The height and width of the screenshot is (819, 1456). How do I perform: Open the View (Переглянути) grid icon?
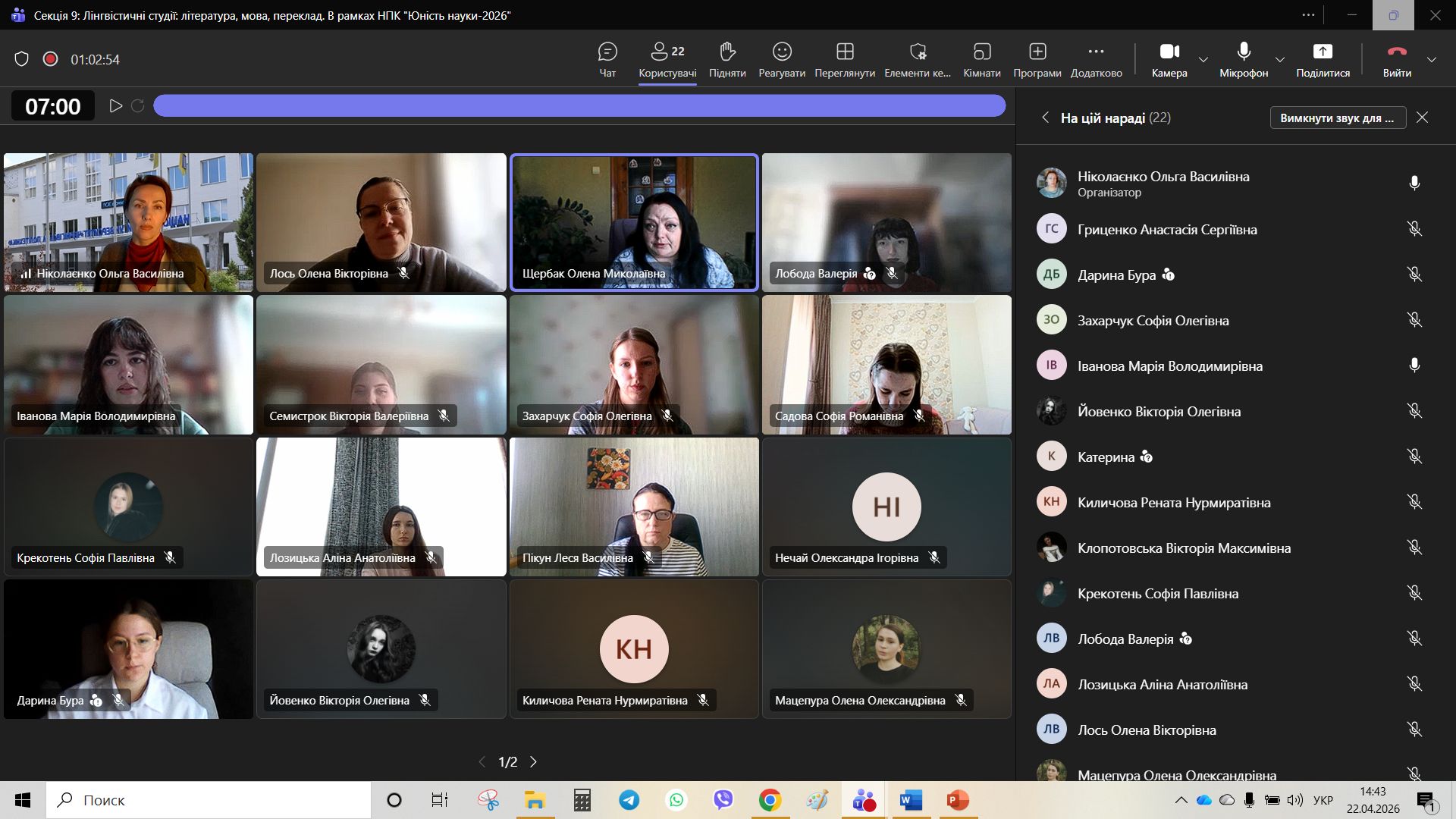tap(845, 52)
